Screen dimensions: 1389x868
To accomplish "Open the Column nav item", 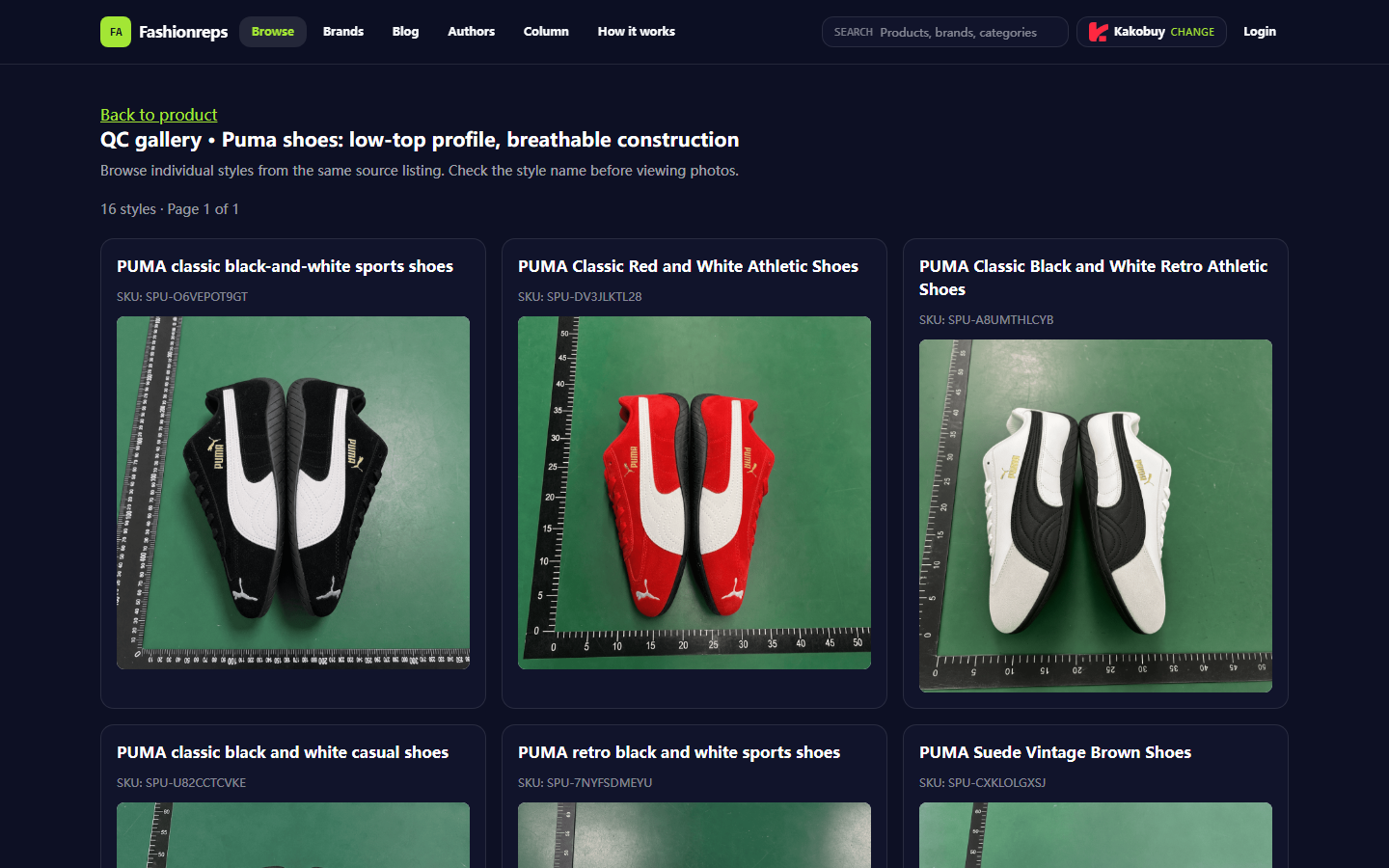I will pyautogui.click(x=546, y=32).
